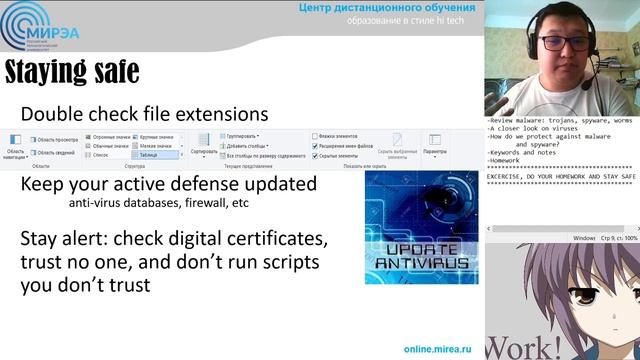Click 'Stay alert: check digital certificates' line
640x360 pixels.
(174, 238)
